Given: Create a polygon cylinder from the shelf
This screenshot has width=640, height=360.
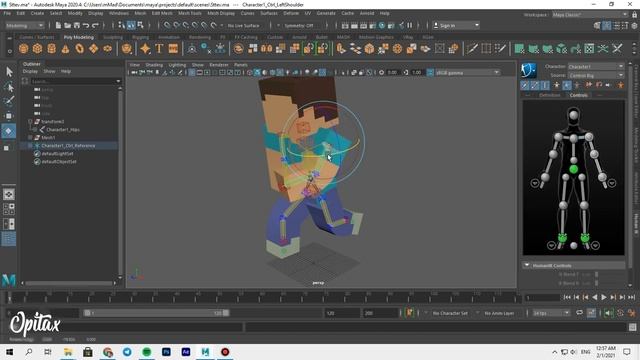Looking at the screenshot, I should pos(51,49).
